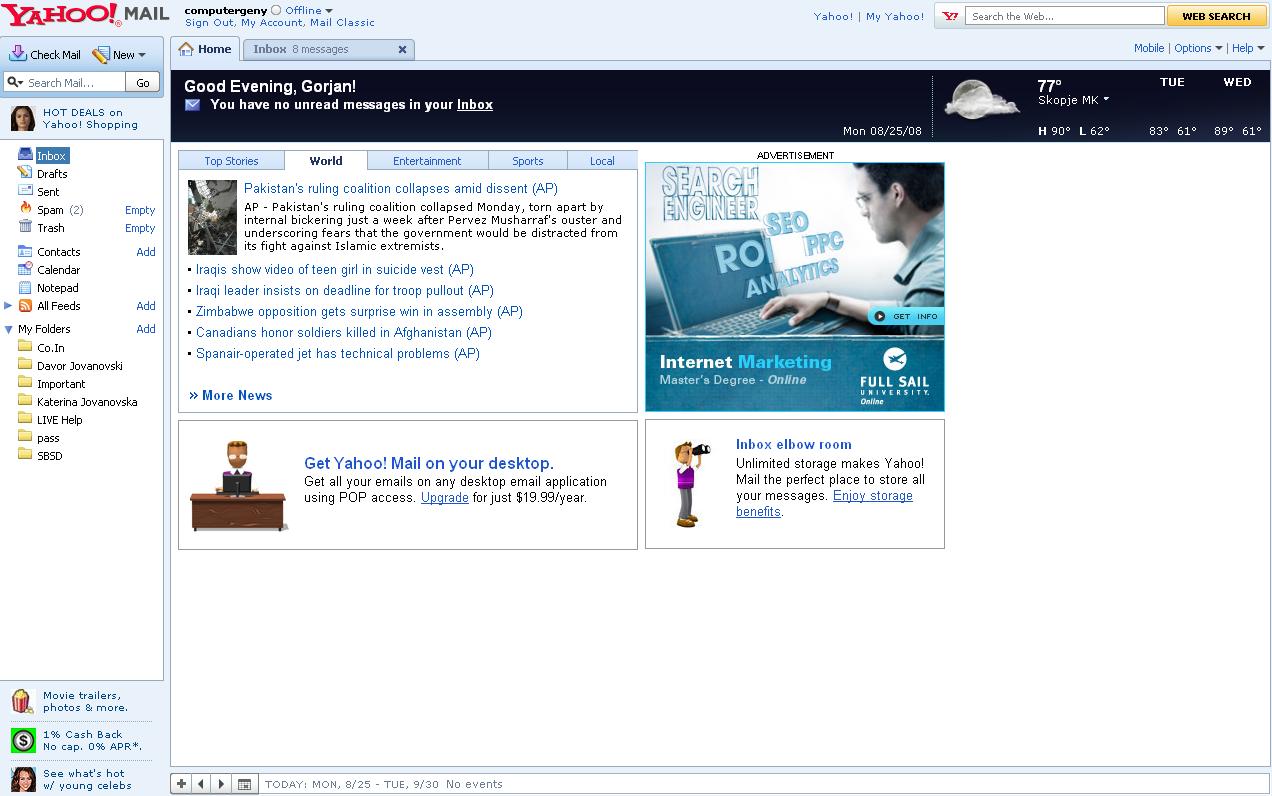Open the Mobile link
This screenshot has height=796, width=1272.
(x=1149, y=48)
